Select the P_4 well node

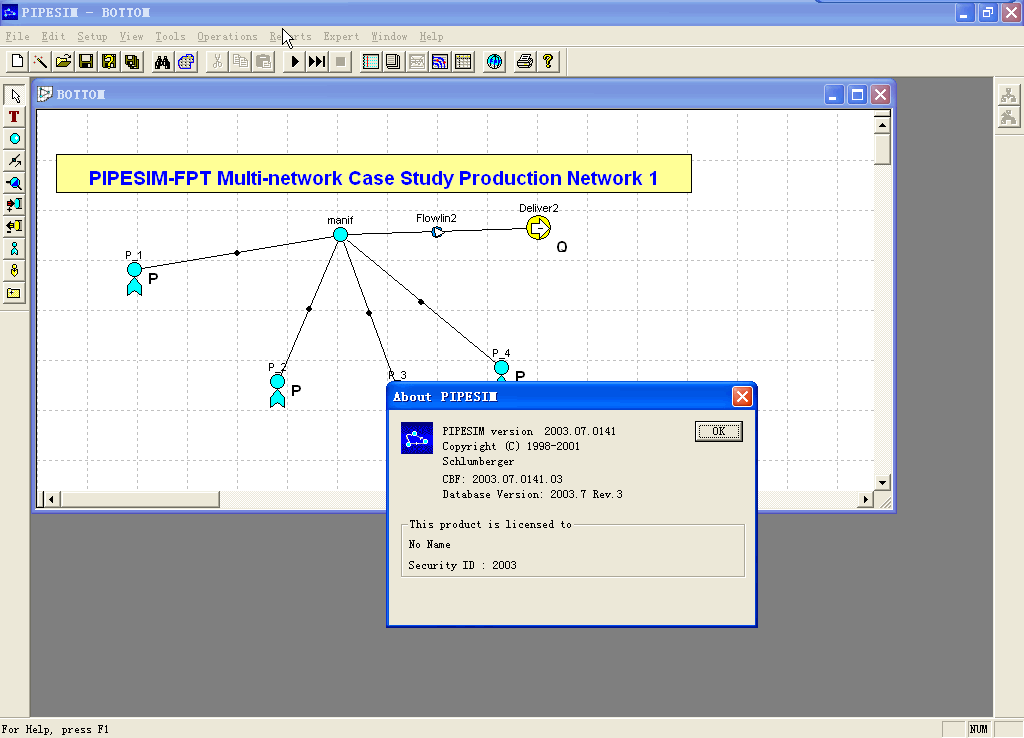pyautogui.click(x=502, y=369)
